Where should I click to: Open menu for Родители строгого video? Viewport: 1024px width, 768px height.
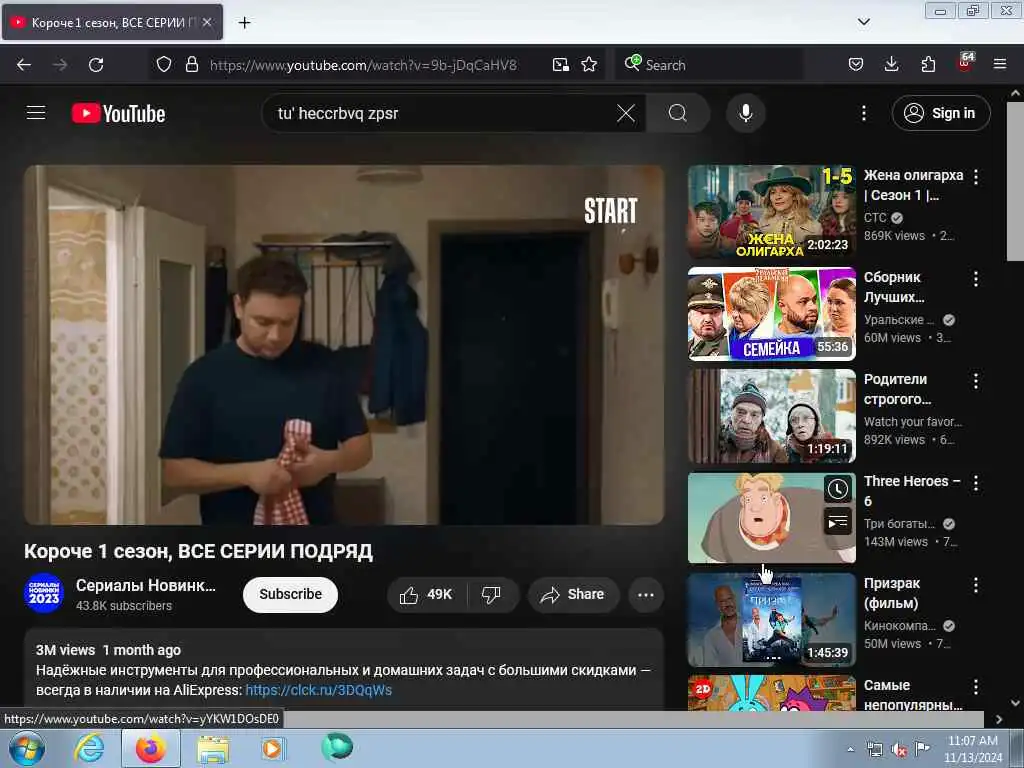(x=976, y=381)
